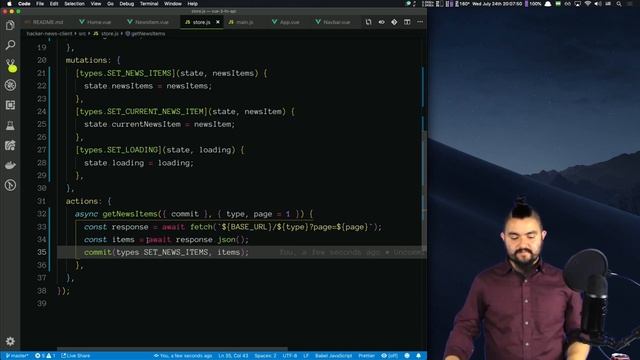Place cursor on line 35 commit call
640x360 pixels.
click(x=166, y=252)
